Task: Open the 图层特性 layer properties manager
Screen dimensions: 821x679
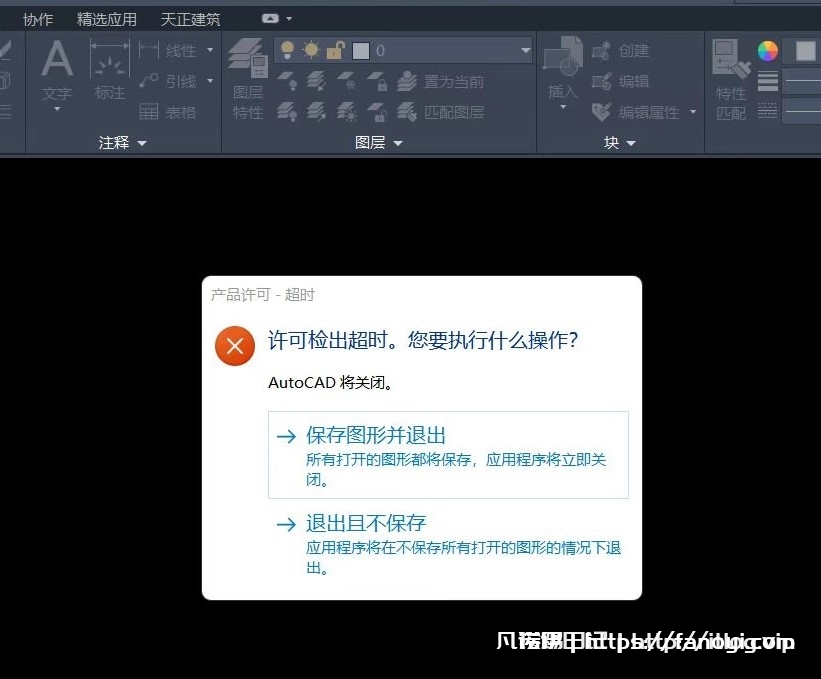Action: tap(248, 79)
